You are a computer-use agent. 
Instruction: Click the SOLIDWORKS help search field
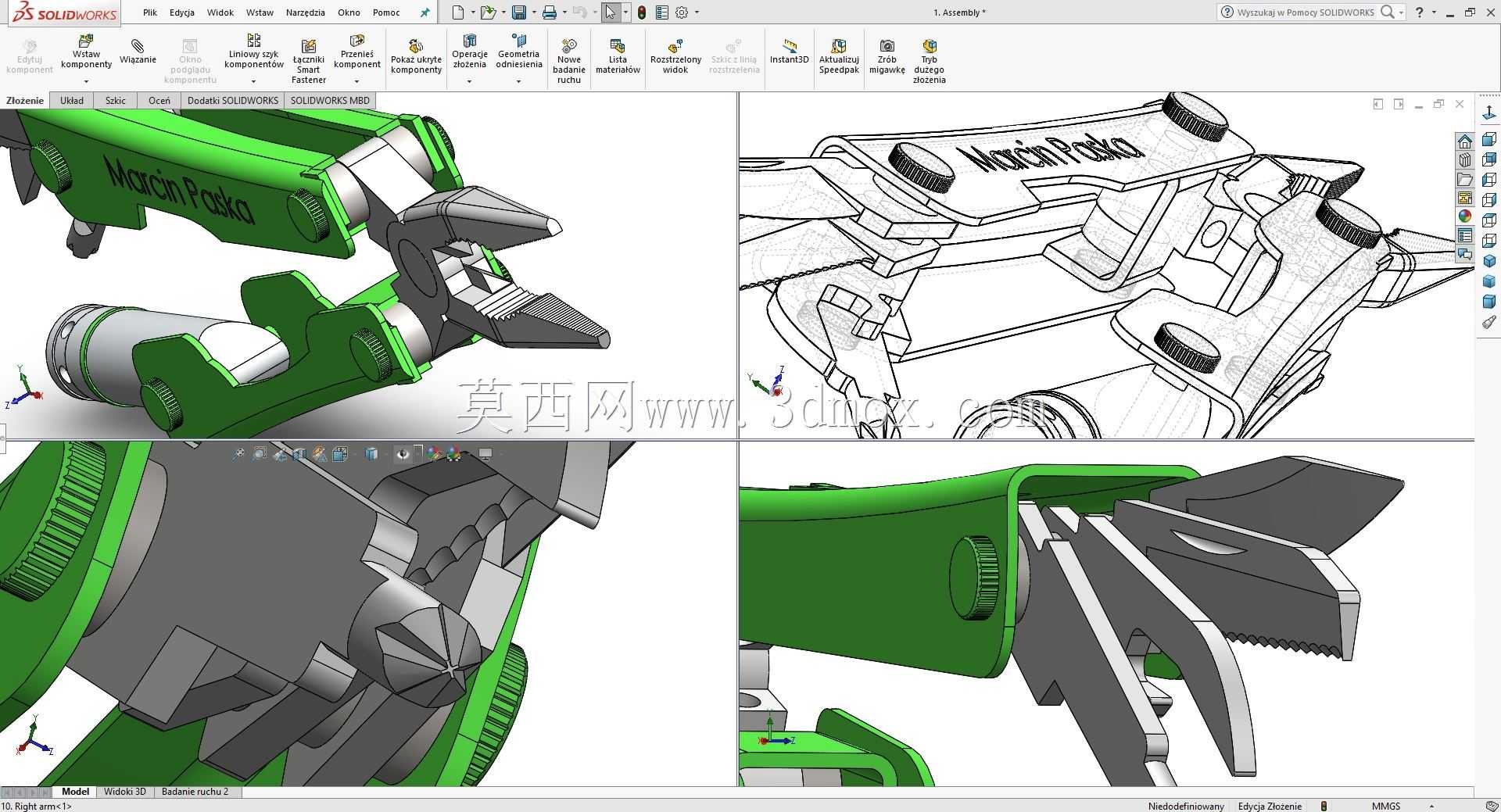(x=1306, y=13)
